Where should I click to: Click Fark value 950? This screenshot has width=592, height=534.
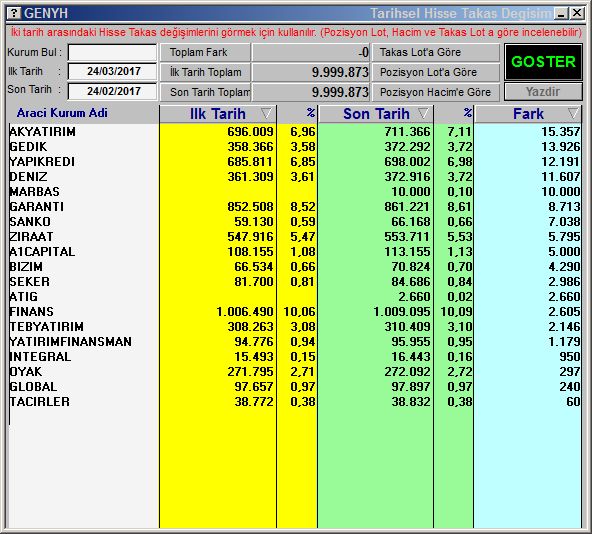click(x=570, y=357)
